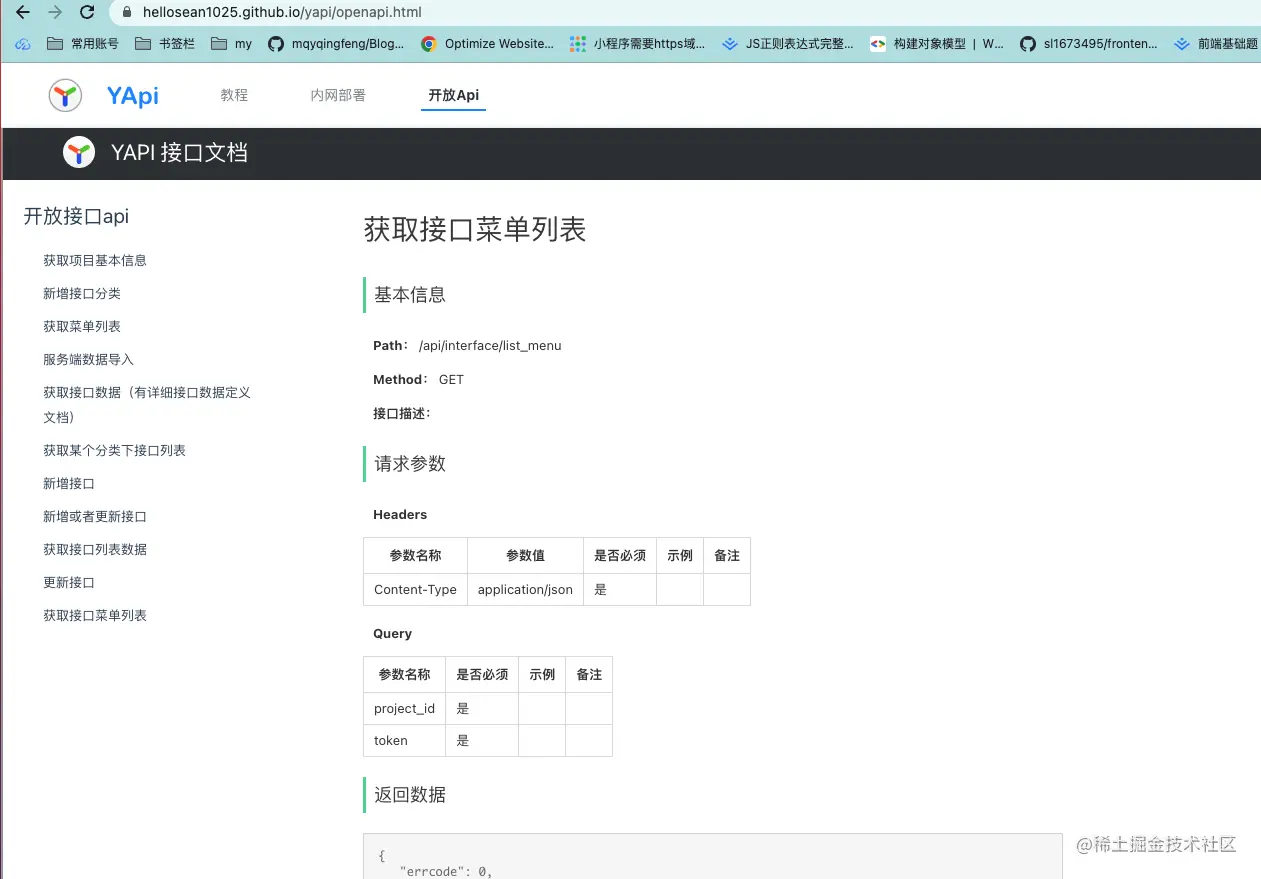Viewport: 1261px width, 879px height.
Task: Click the lock icon in address bar
Action: coord(126,13)
